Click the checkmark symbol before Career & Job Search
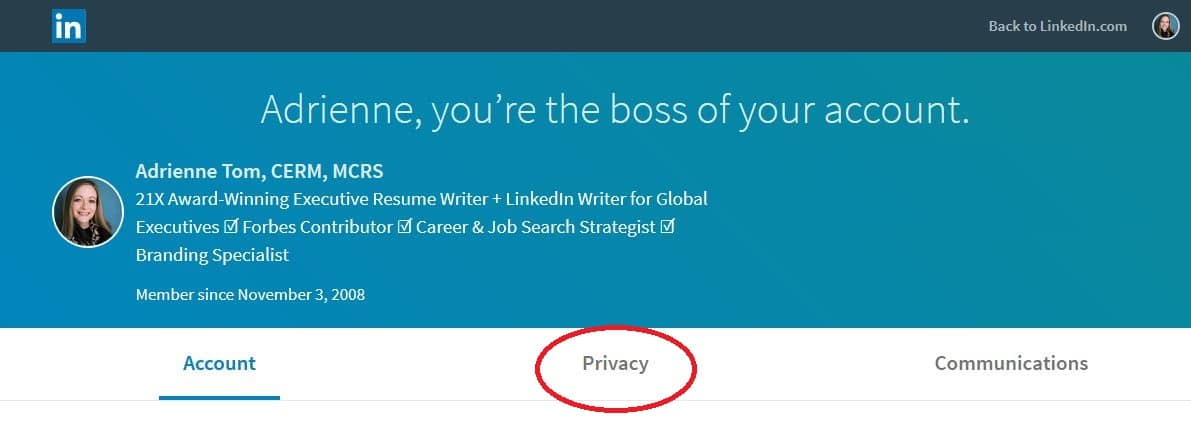This screenshot has height=421, width=1191. [x=404, y=227]
